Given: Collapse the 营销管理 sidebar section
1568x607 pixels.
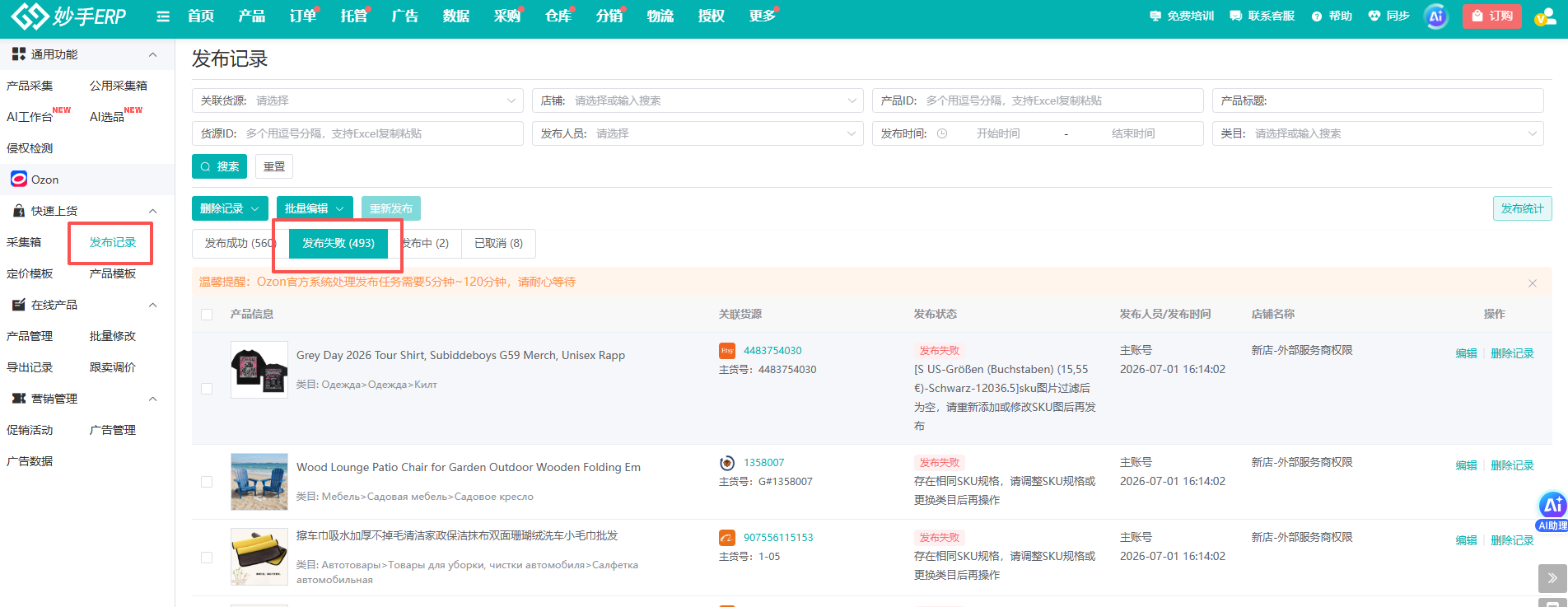Looking at the screenshot, I should [x=152, y=399].
